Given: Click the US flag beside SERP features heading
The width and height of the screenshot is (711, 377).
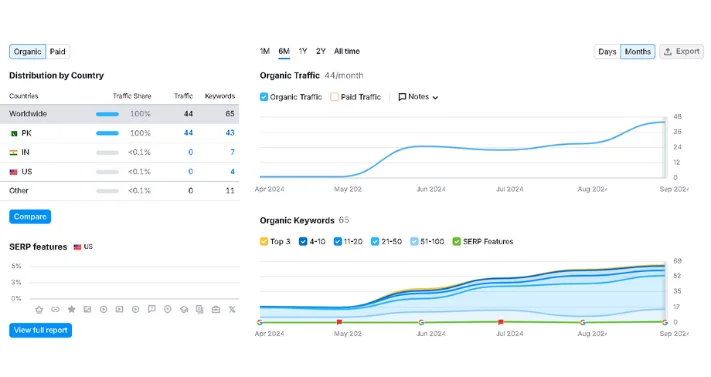Looking at the screenshot, I should [77, 247].
